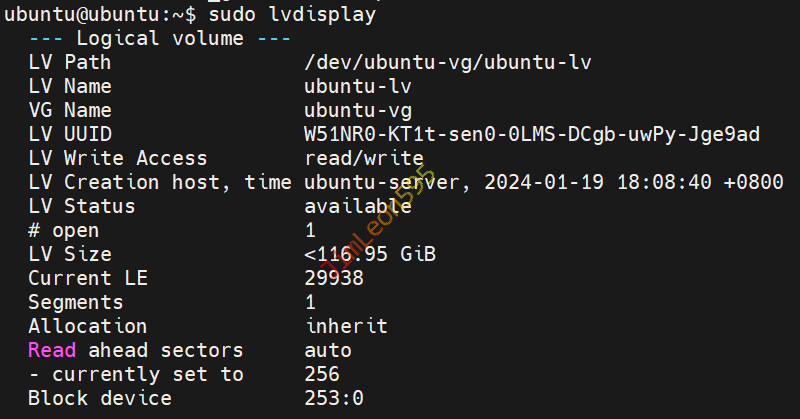This screenshot has width=800, height=419.
Task: Click the 'Logical volume' header line
Action: [160, 39]
